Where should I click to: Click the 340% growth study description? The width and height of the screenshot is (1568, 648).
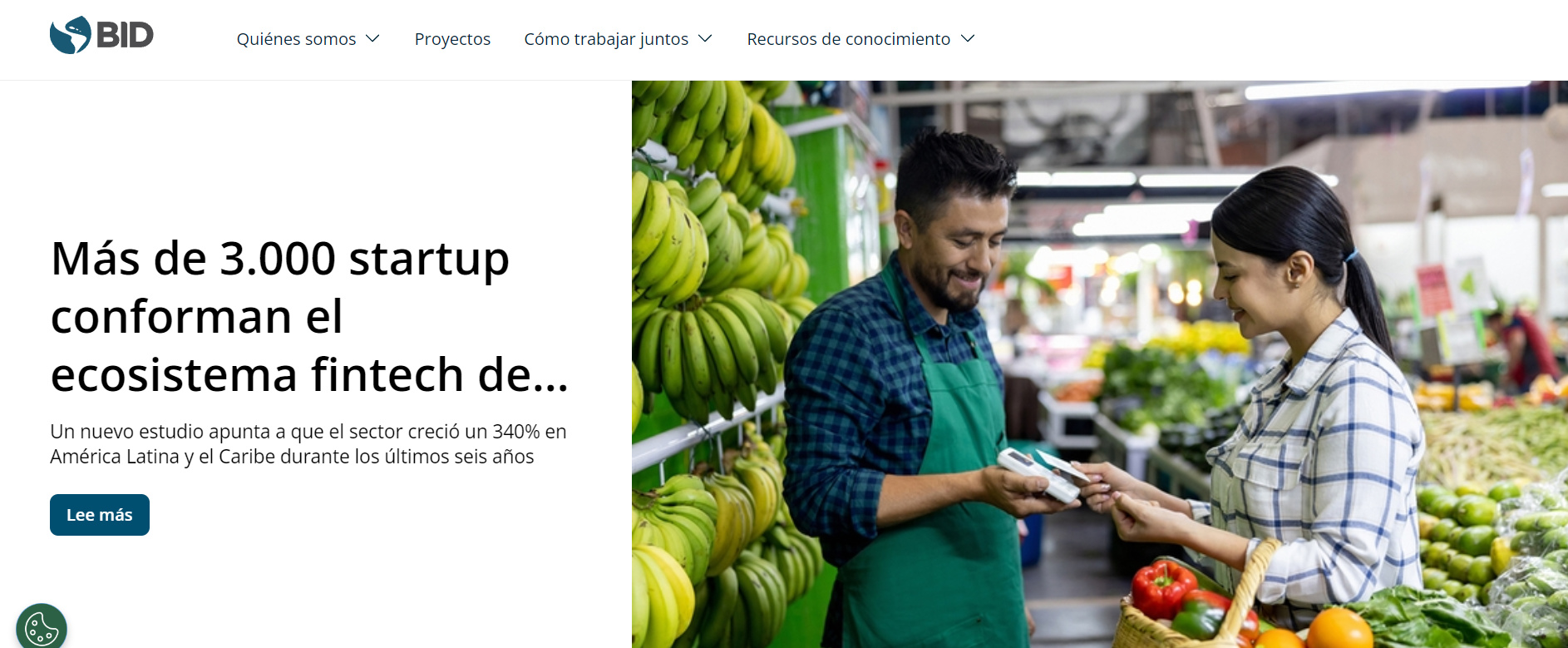(x=308, y=444)
